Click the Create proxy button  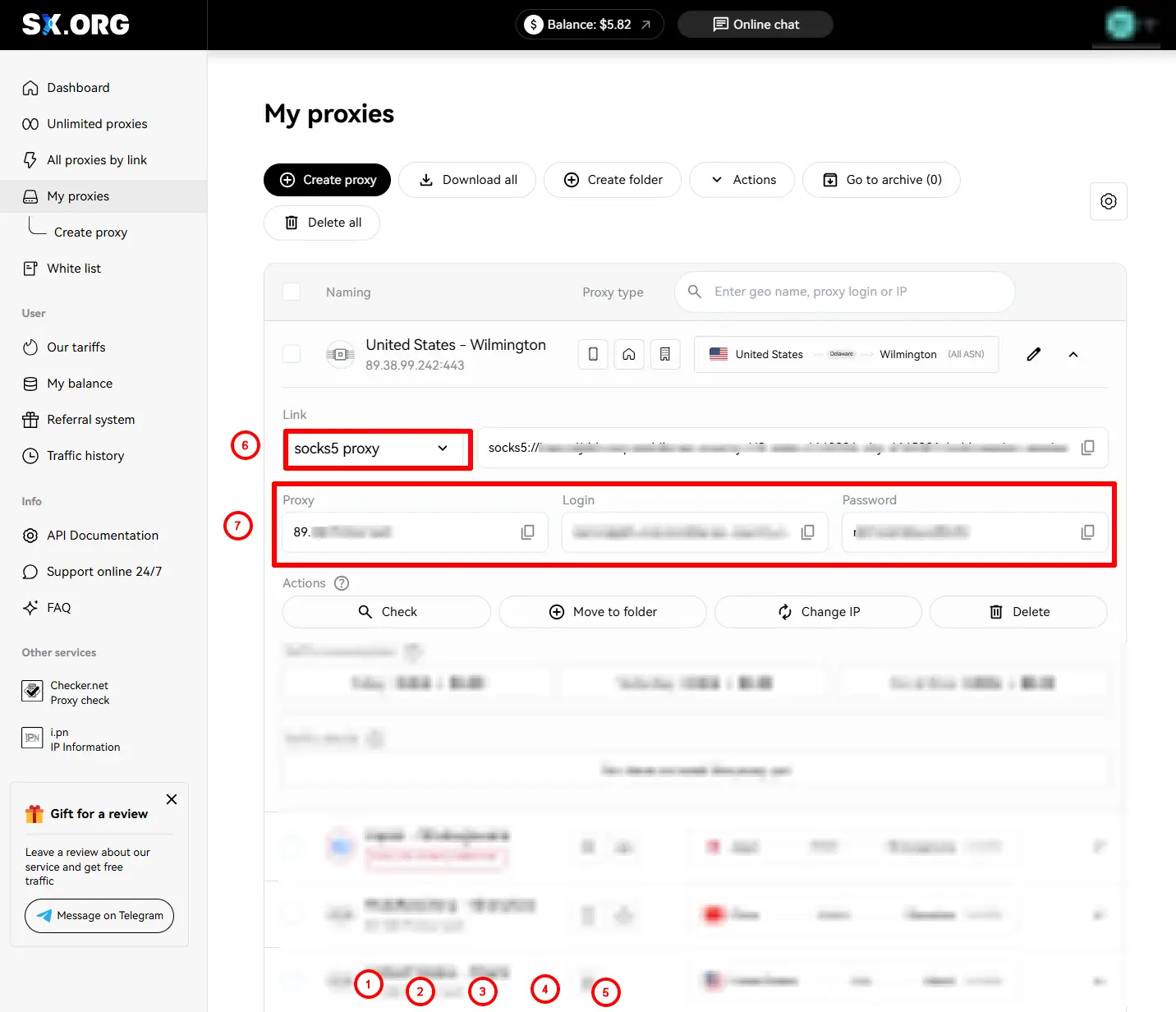[327, 180]
